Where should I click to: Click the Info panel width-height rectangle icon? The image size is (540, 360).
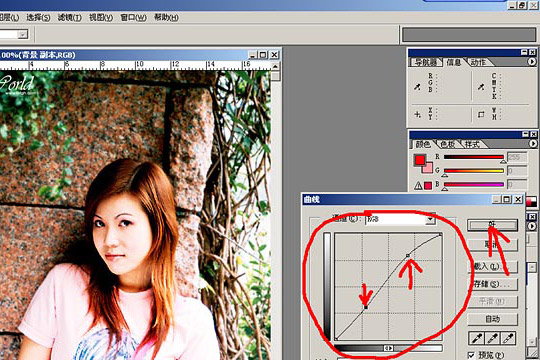coord(481,114)
